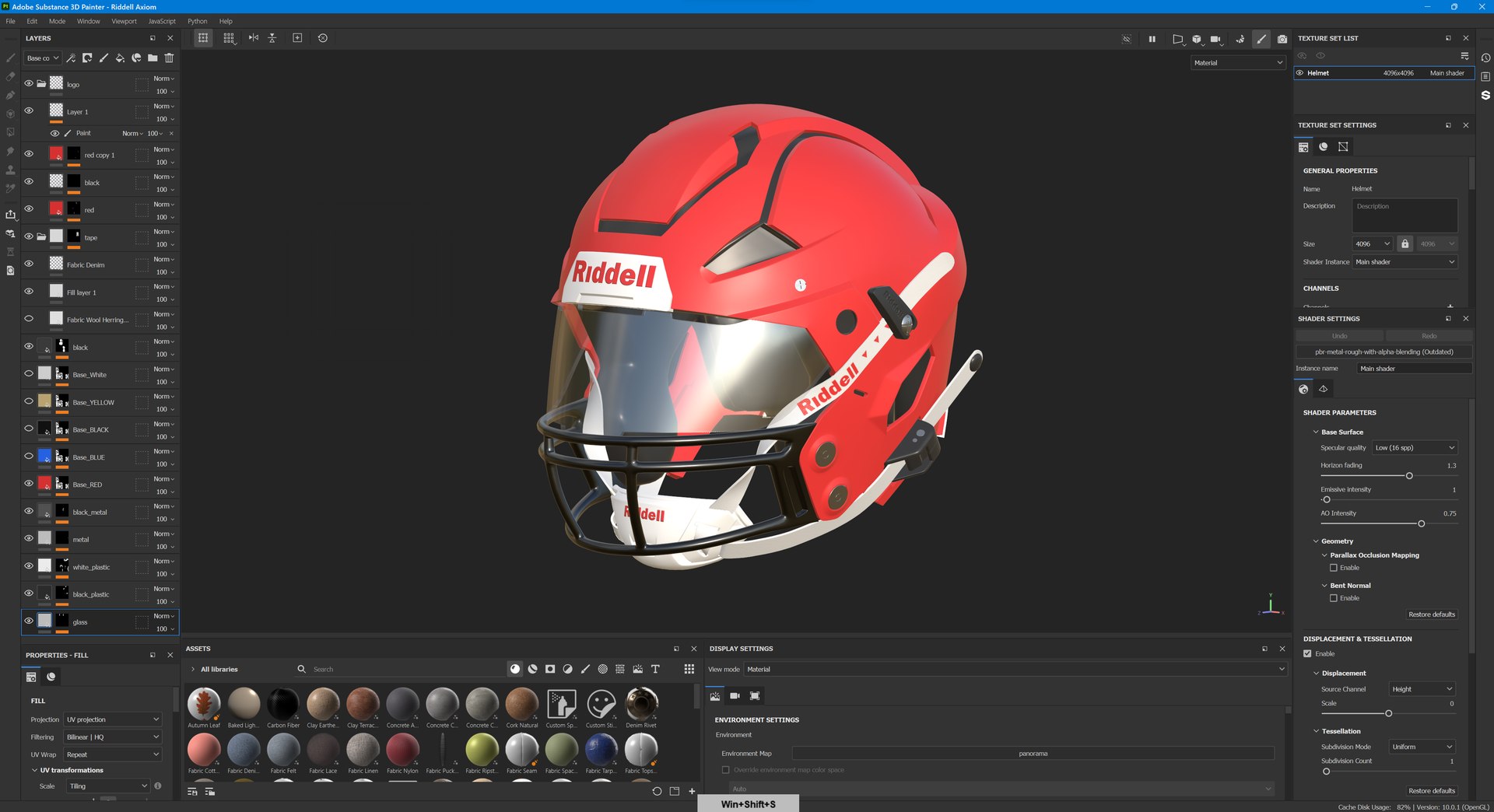
Task: Toggle visibility of Helmet texture set
Action: [1299, 73]
